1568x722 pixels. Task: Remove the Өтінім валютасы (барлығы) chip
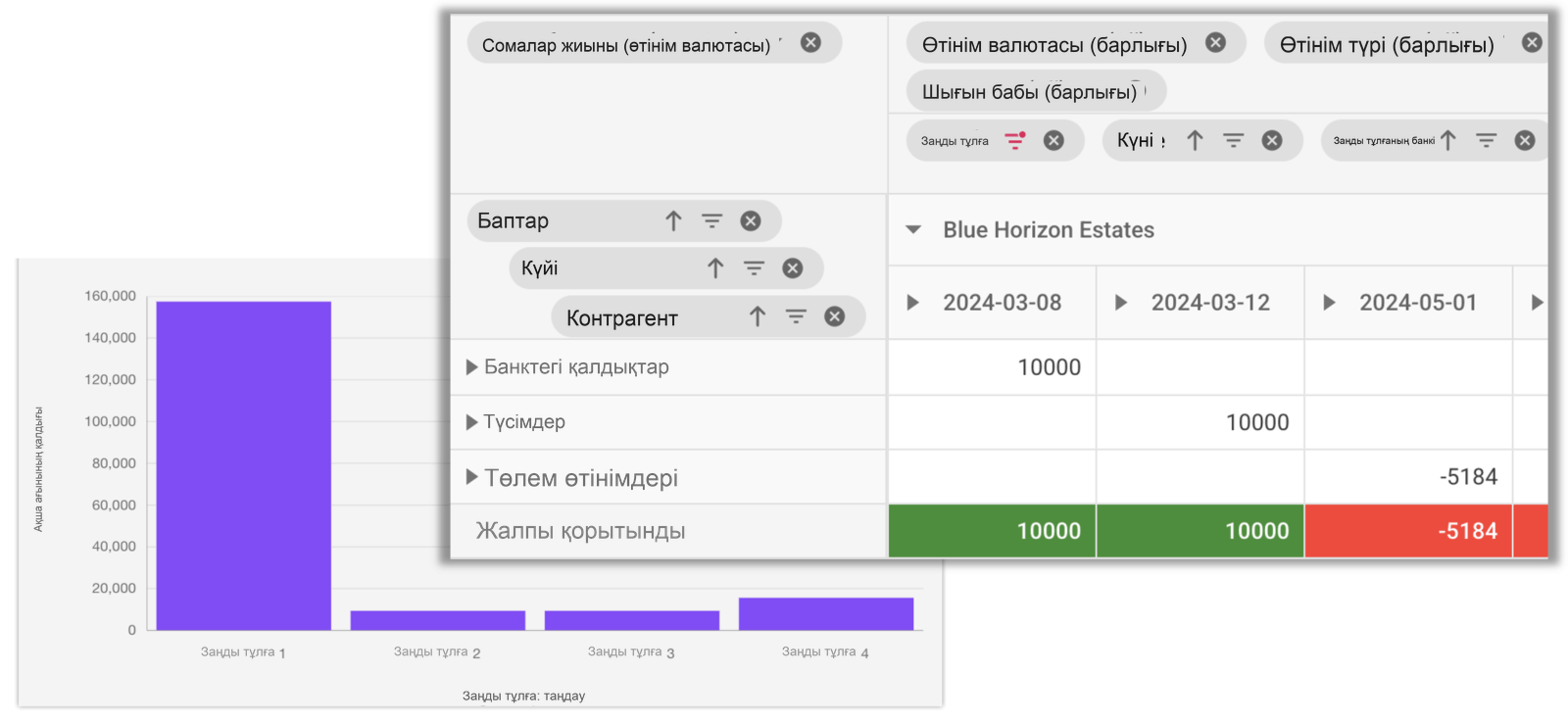point(1215,42)
